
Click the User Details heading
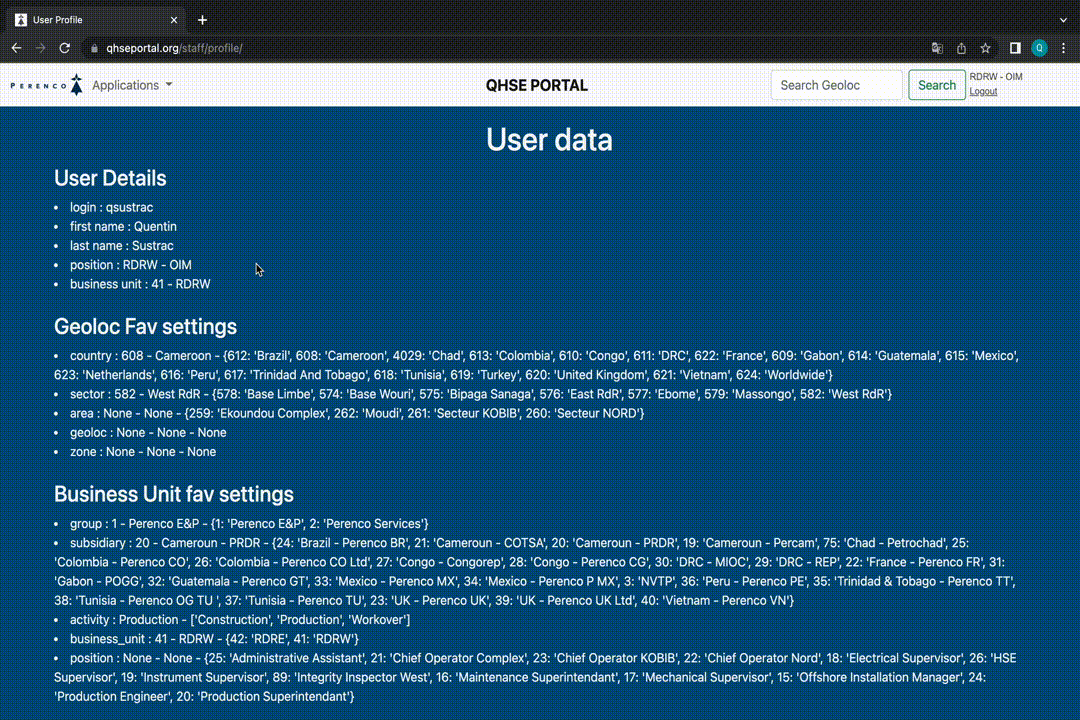110,178
